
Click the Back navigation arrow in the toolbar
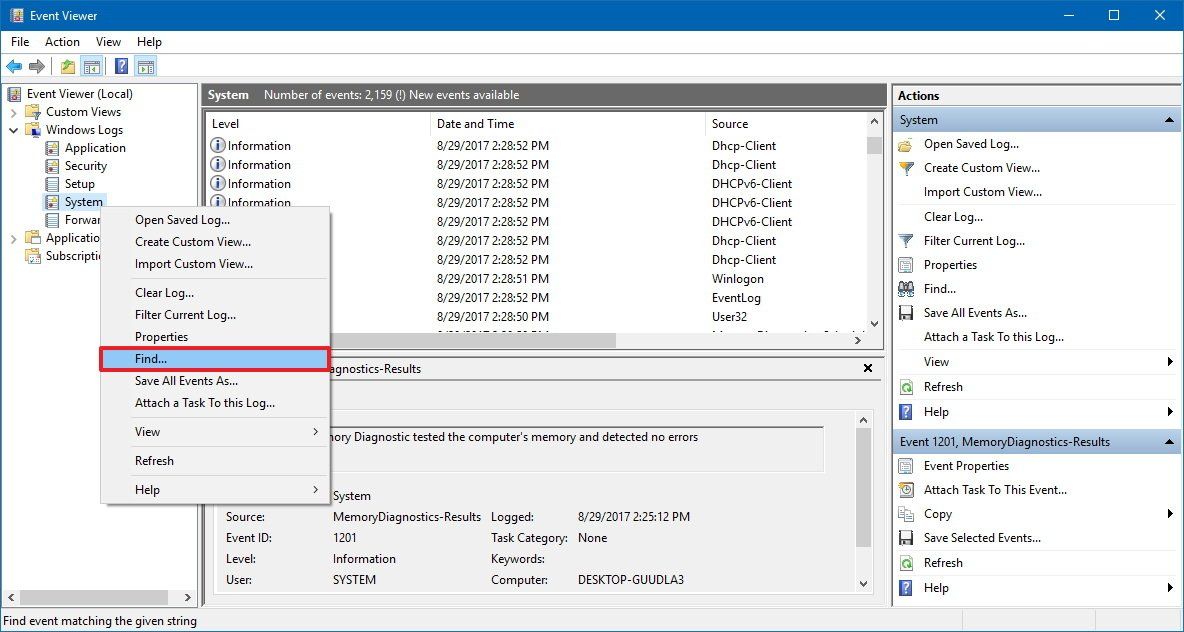pyautogui.click(x=14, y=66)
